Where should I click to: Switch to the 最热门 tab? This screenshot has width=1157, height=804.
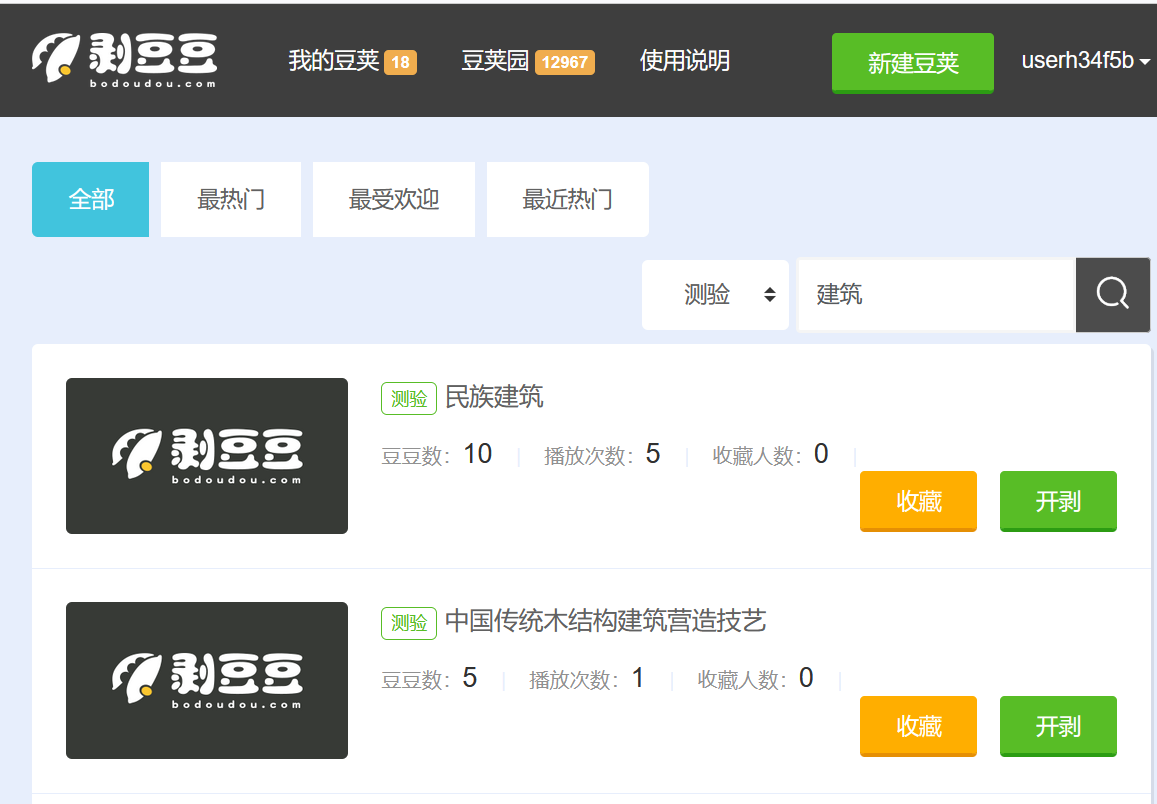pyautogui.click(x=231, y=200)
